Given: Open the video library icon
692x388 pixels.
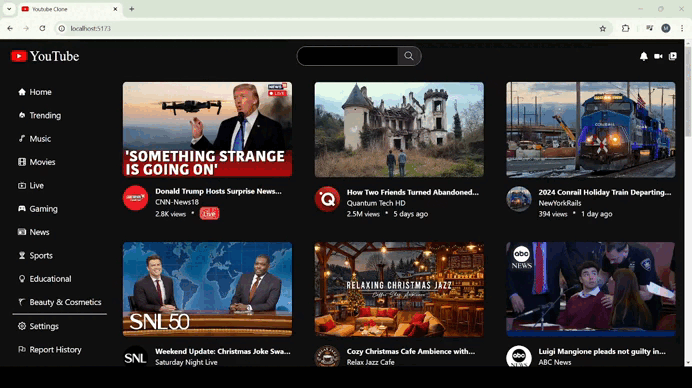Looking at the screenshot, I should [673, 57].
